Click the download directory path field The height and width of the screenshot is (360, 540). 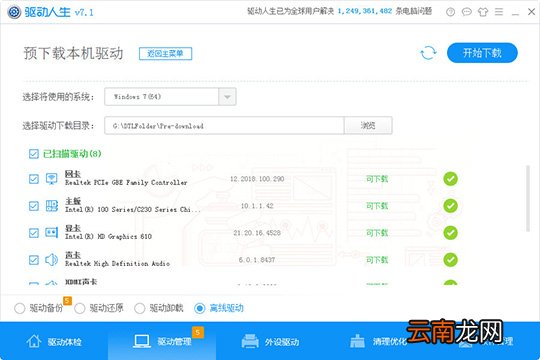(x=224, y=125)
